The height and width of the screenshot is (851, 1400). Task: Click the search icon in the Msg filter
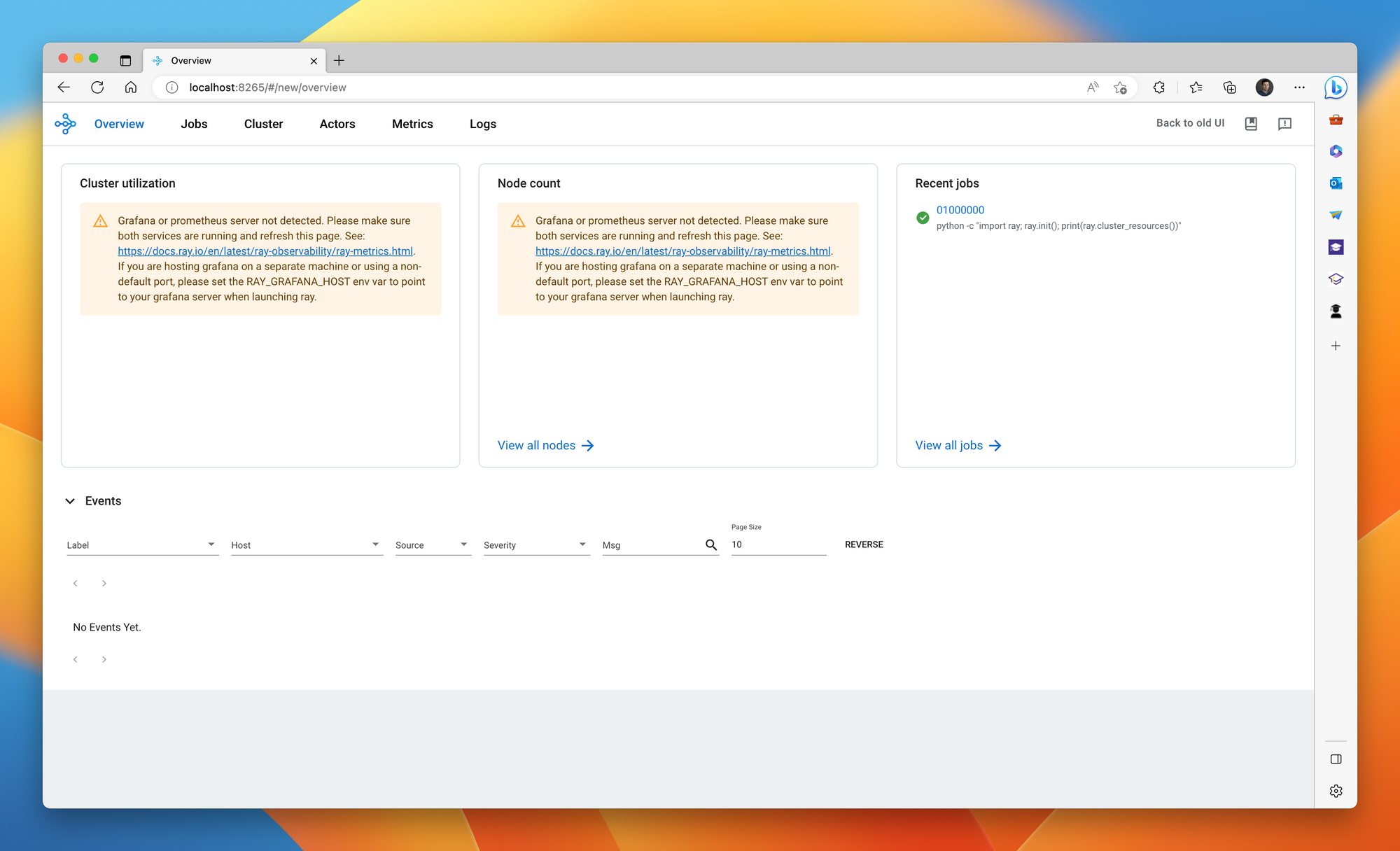[711, 544]
